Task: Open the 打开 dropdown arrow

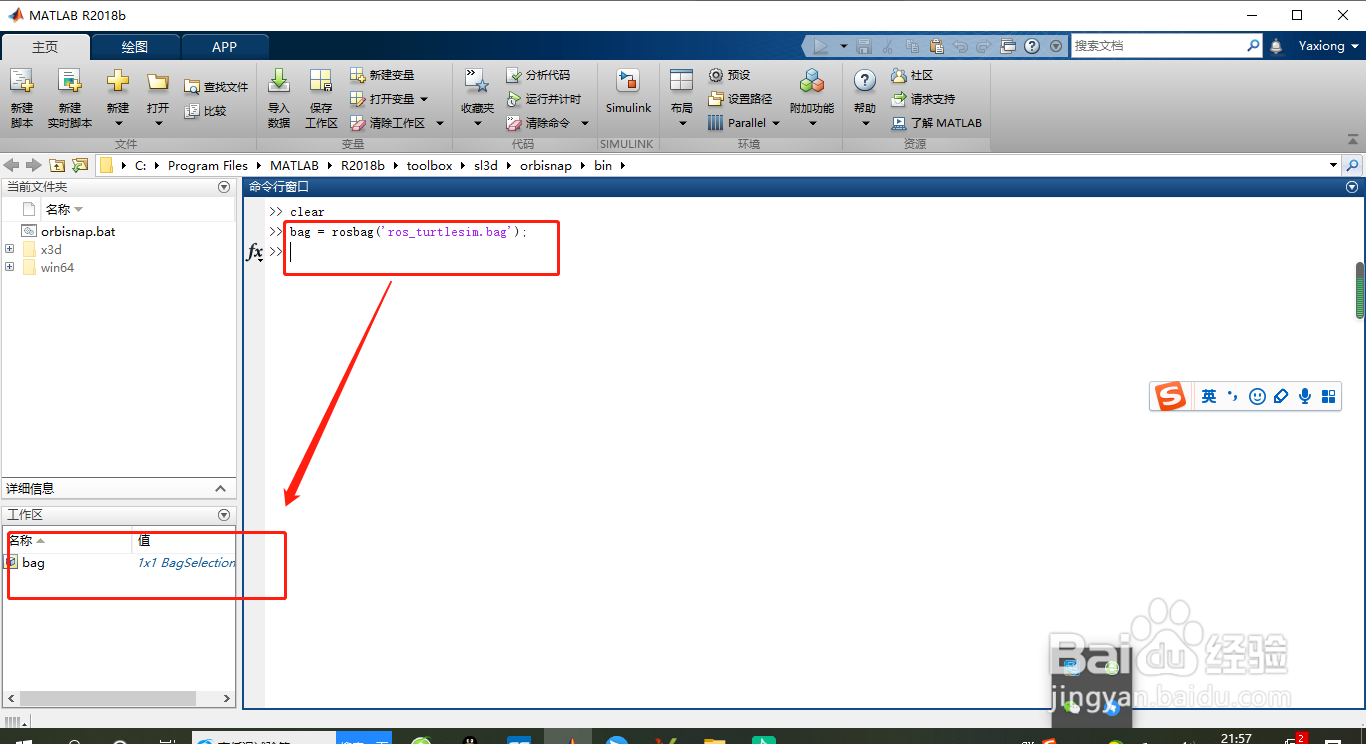Action: [x=158, y=124]
